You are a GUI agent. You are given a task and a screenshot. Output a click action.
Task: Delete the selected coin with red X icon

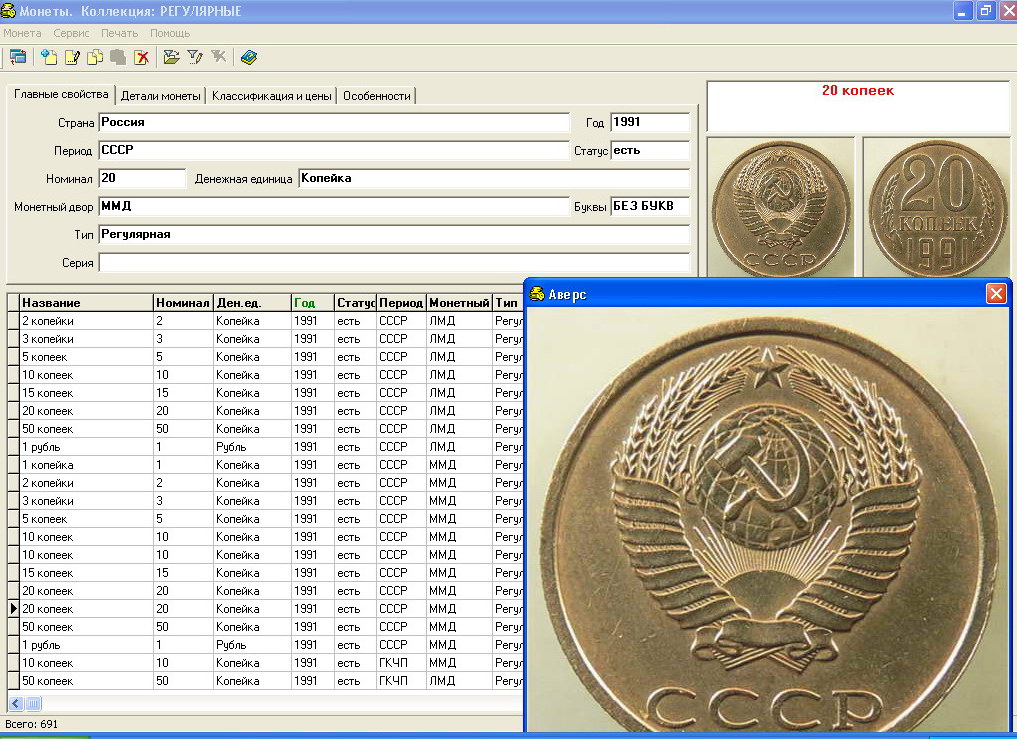[x=141, y=57]
